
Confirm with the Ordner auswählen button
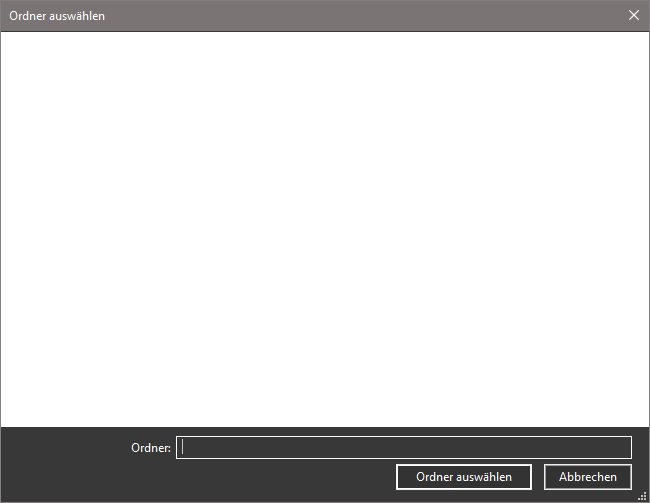coord(464,477)
